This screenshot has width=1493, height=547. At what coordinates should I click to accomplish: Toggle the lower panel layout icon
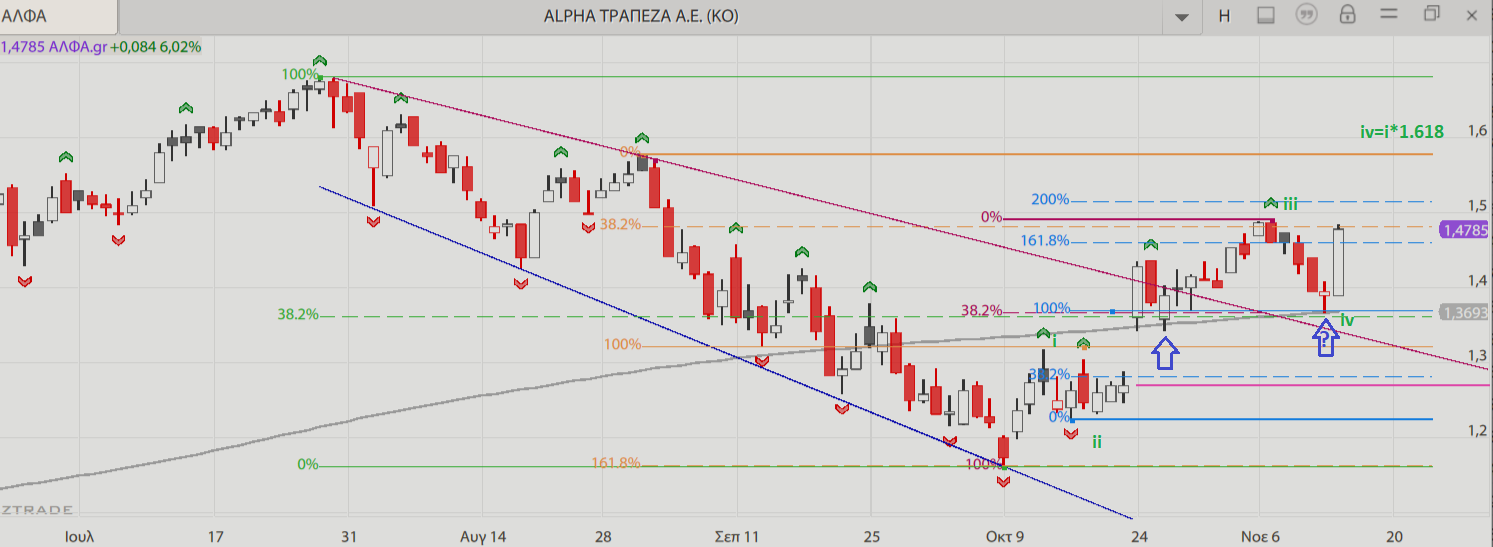point(1266,15)
